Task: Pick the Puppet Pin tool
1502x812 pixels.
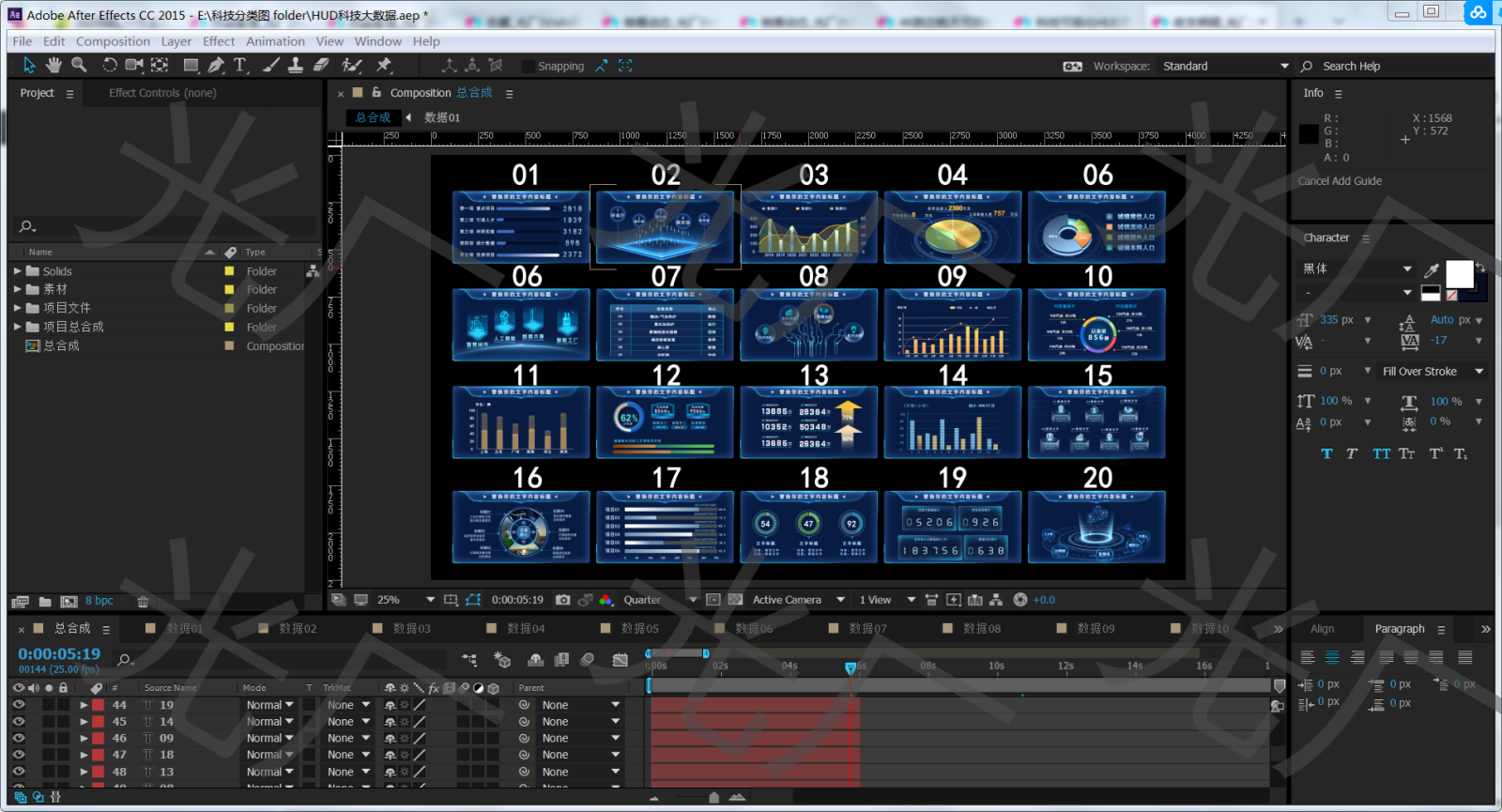Action: pos(383,65)
